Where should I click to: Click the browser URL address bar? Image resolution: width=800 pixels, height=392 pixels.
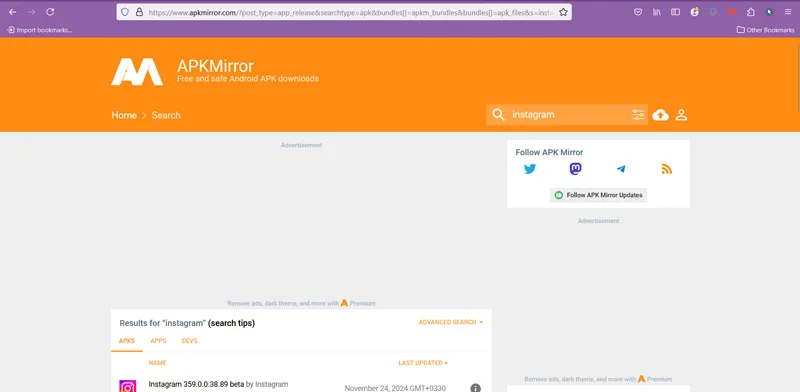tap(351, 12)
